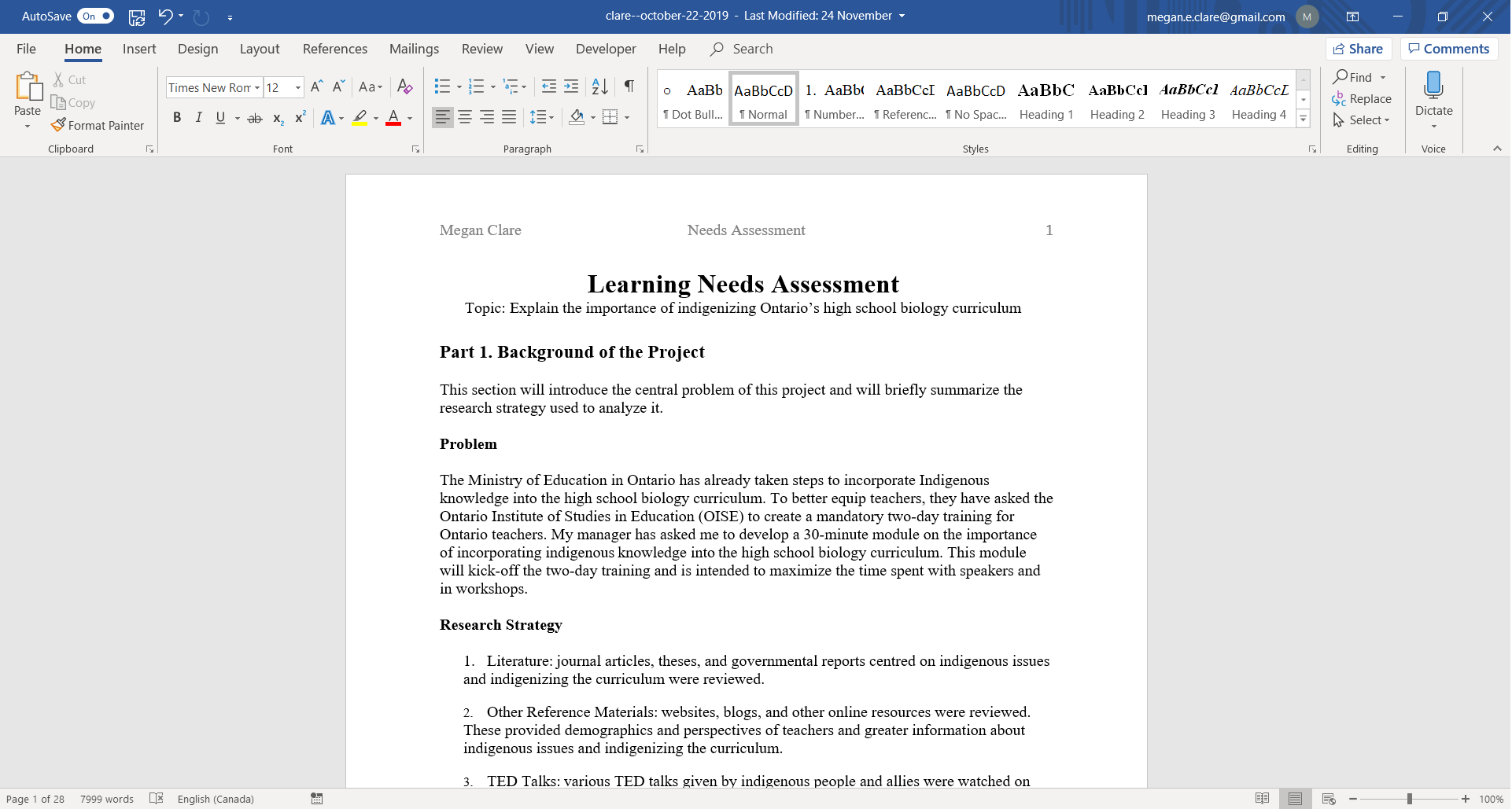Screen dimensions: 1512x809
Task: Click the Format Painter brush icon
Action: 58,125
